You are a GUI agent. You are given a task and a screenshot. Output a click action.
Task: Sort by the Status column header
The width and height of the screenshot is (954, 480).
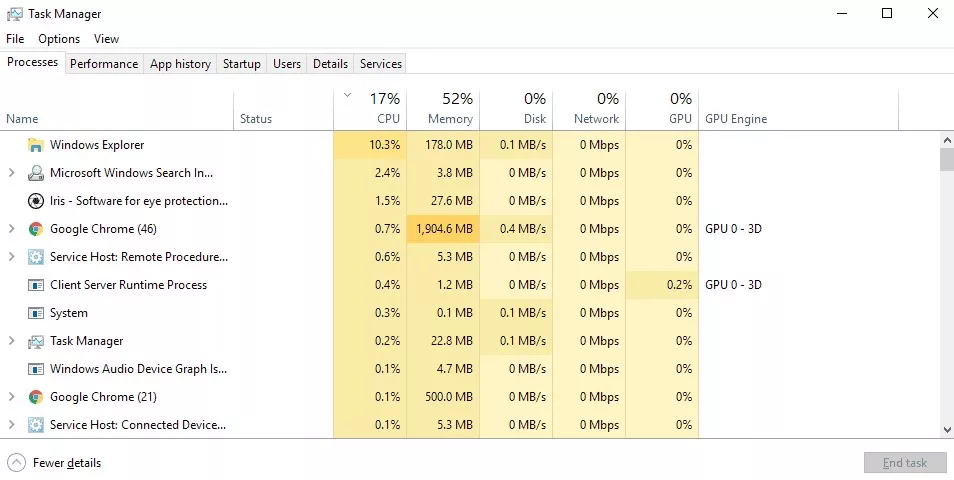click(x=284, y=110)
